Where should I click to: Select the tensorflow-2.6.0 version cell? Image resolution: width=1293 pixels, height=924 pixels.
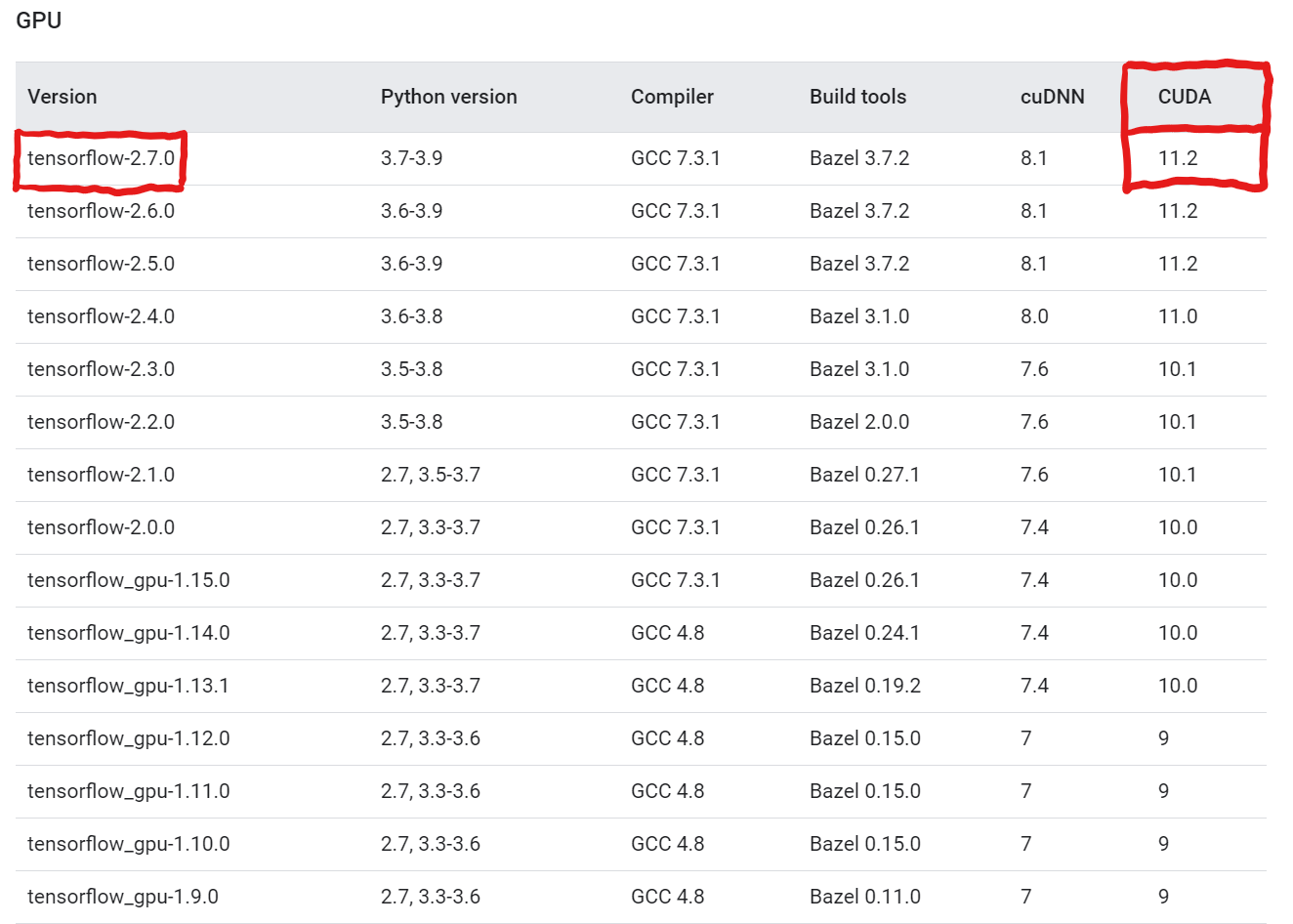click(102, 211)
